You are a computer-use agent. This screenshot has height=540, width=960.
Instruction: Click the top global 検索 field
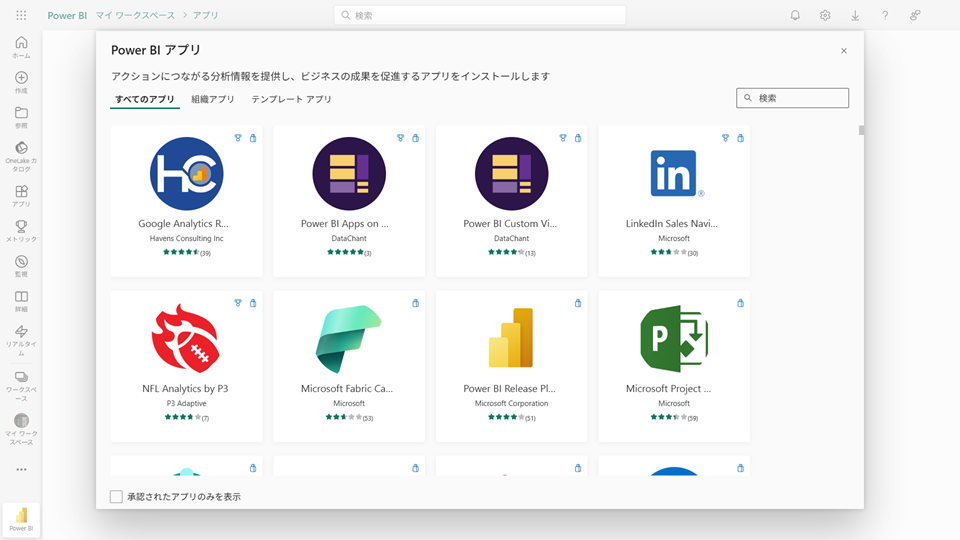coord(480,15)
